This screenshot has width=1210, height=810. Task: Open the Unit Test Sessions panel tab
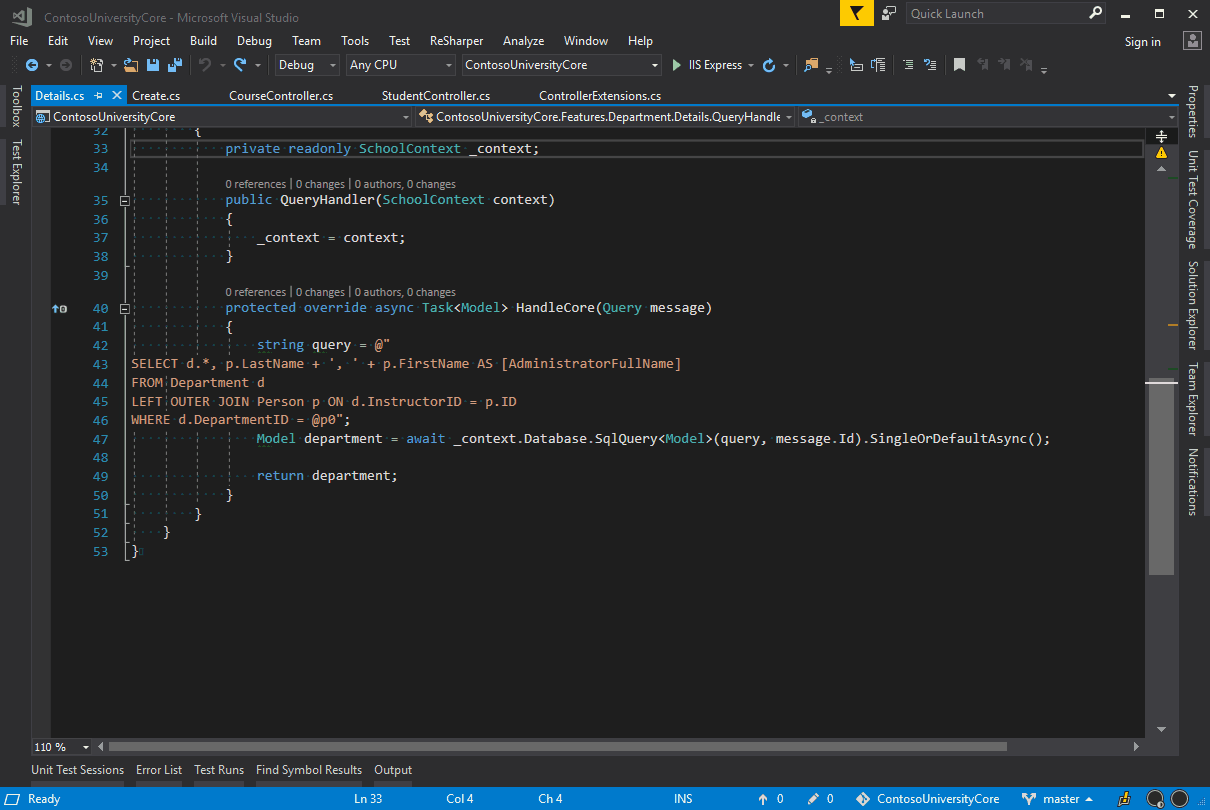coord(78,770)
